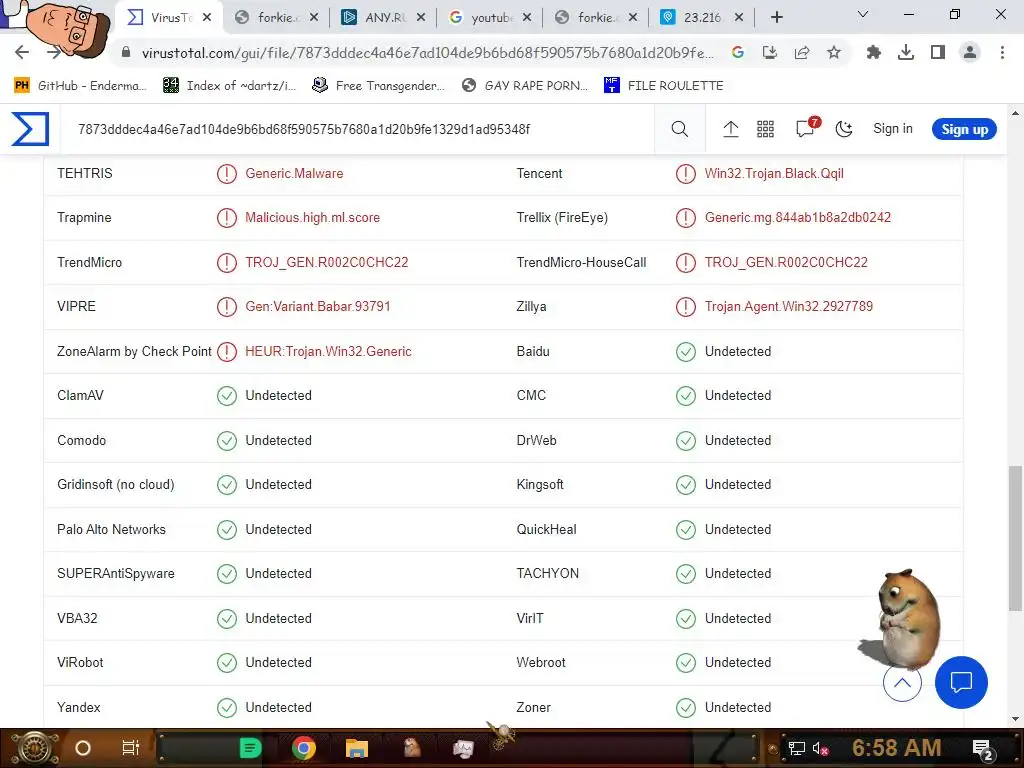
Task: Click the Malicious.high.ml.score Trapmine result
Action: click(312, 217)
